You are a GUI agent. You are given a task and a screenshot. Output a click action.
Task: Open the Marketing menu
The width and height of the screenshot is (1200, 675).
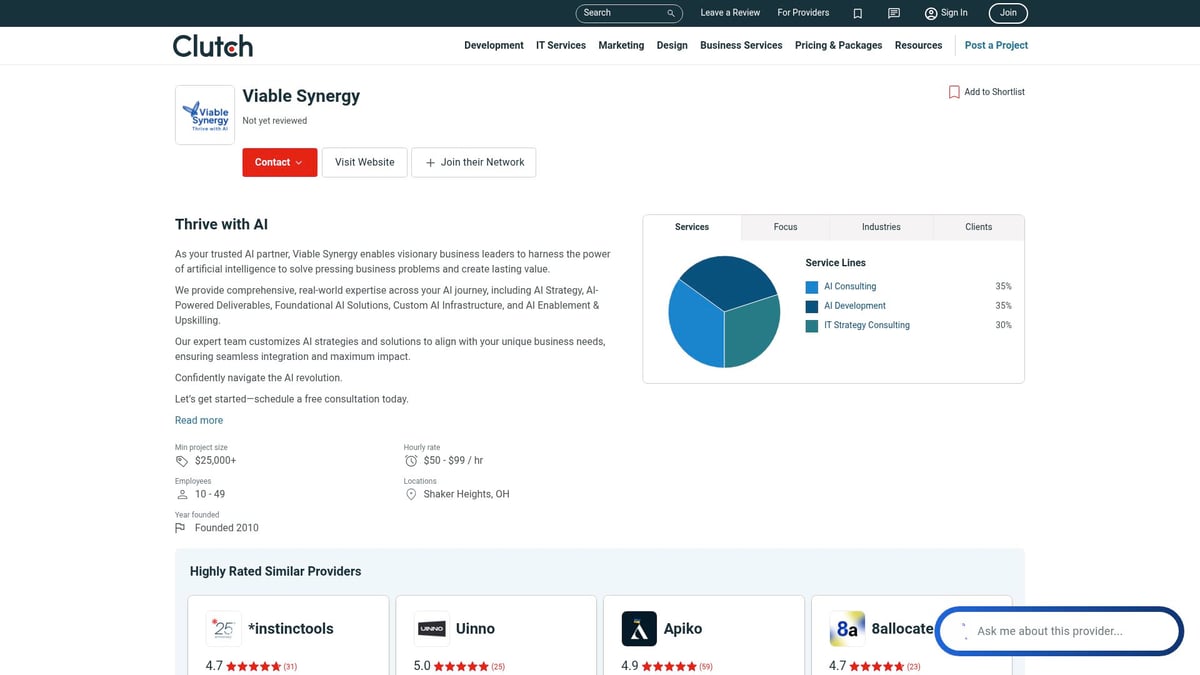(621, 46)
